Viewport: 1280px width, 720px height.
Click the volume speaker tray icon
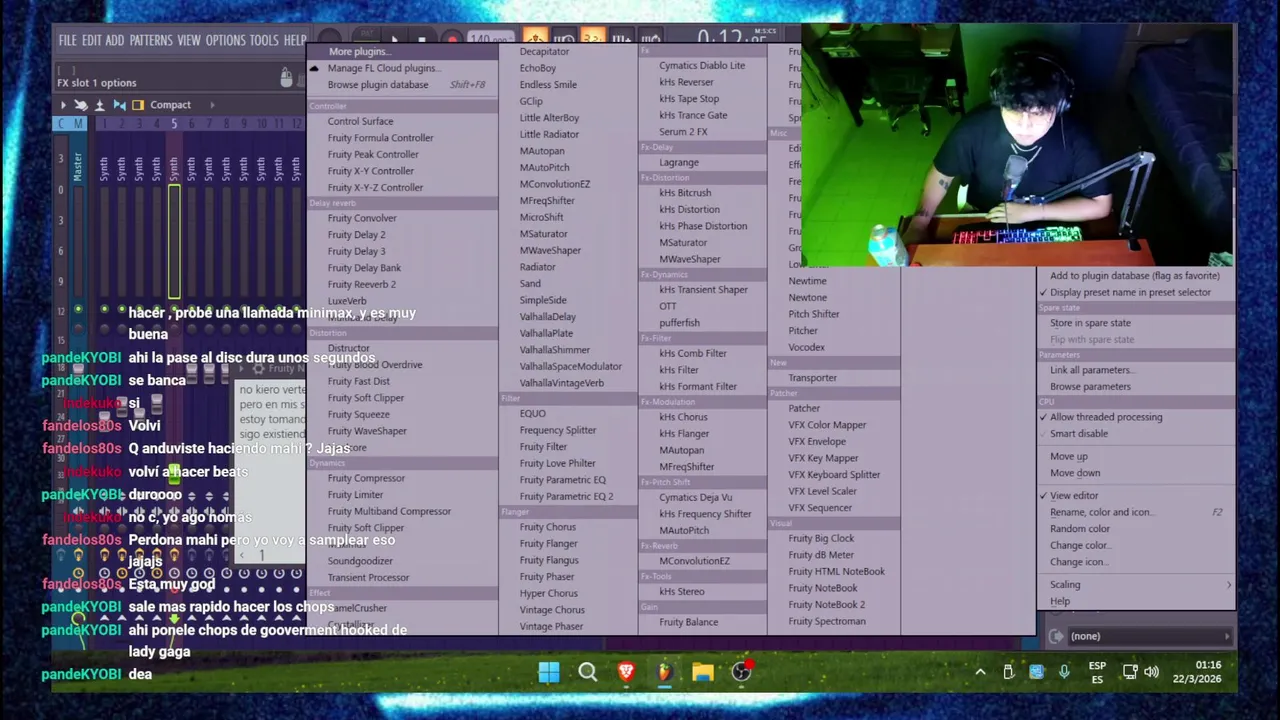pos(1151,672)
